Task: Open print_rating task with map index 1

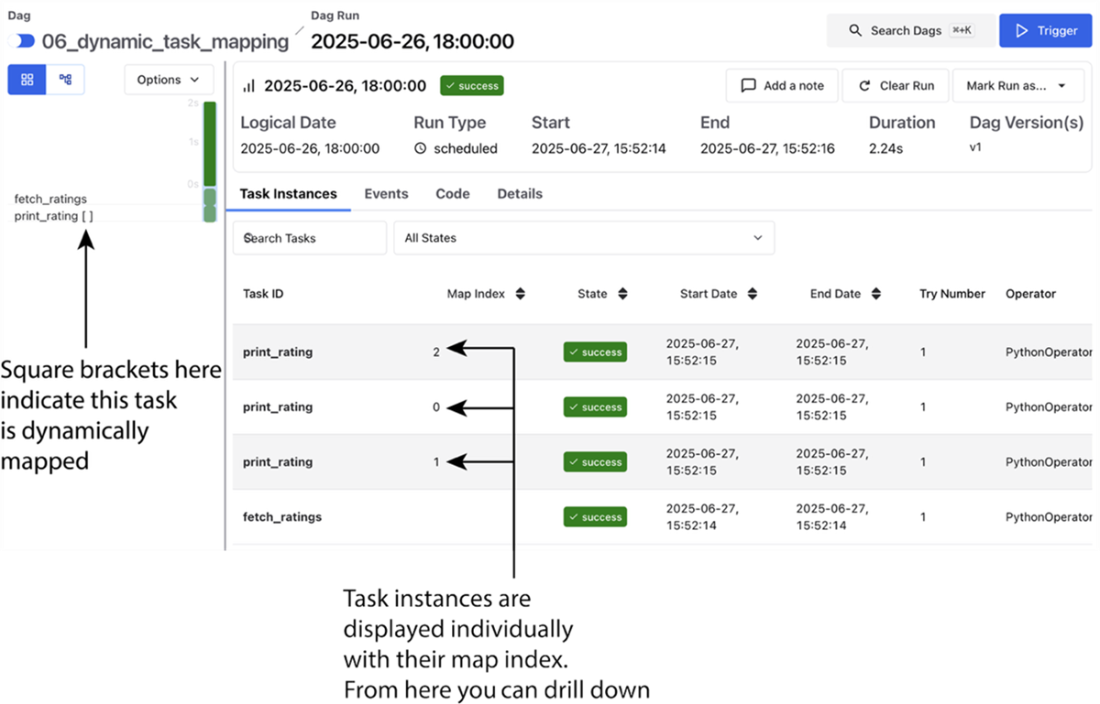Action: 278,462
